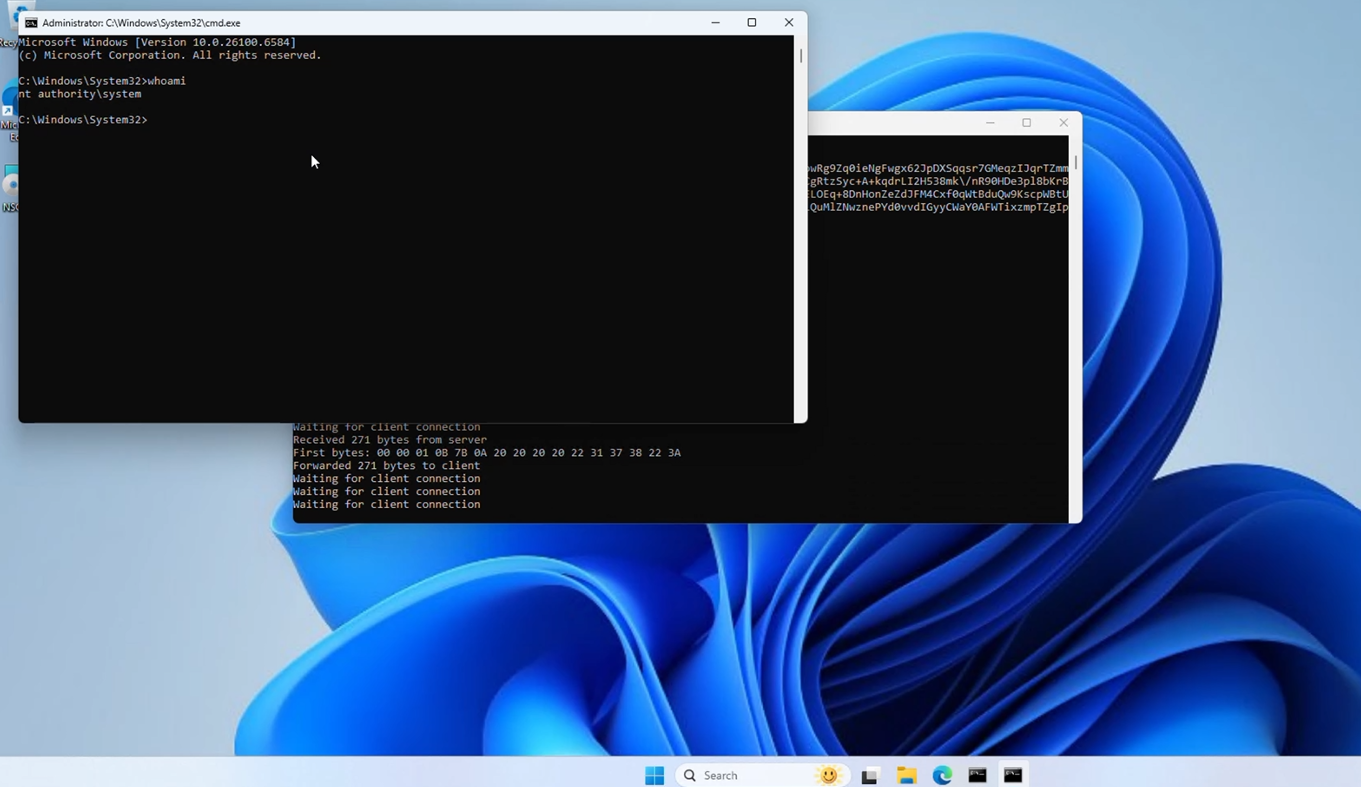Viewport: 1361px width, 787px height.
Task: Click the base64 line starting 'LOEq+8DnHonZeZdJFM4'
Action: tap(939, 195)
